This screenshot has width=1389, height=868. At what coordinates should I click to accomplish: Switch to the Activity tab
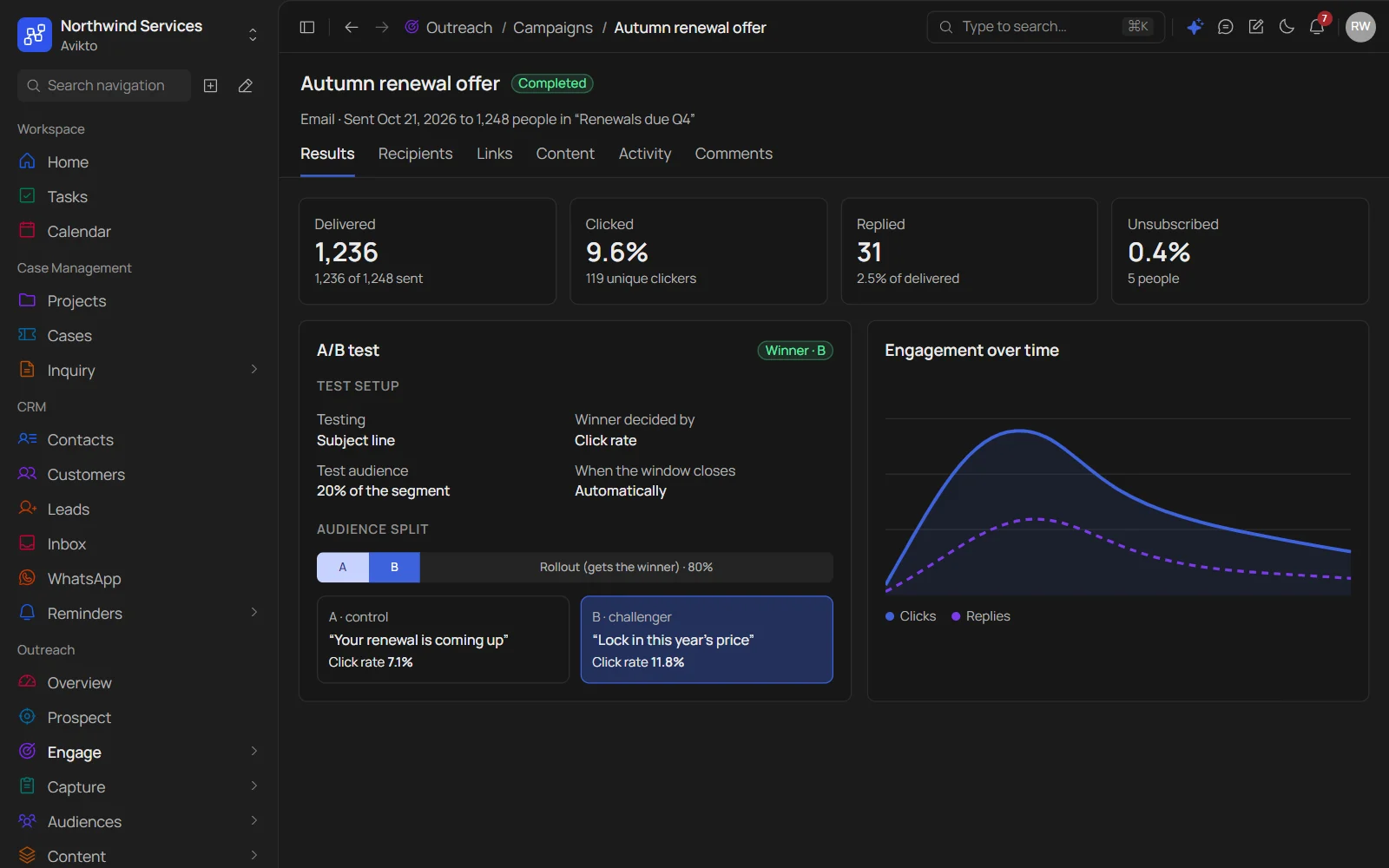645,154
